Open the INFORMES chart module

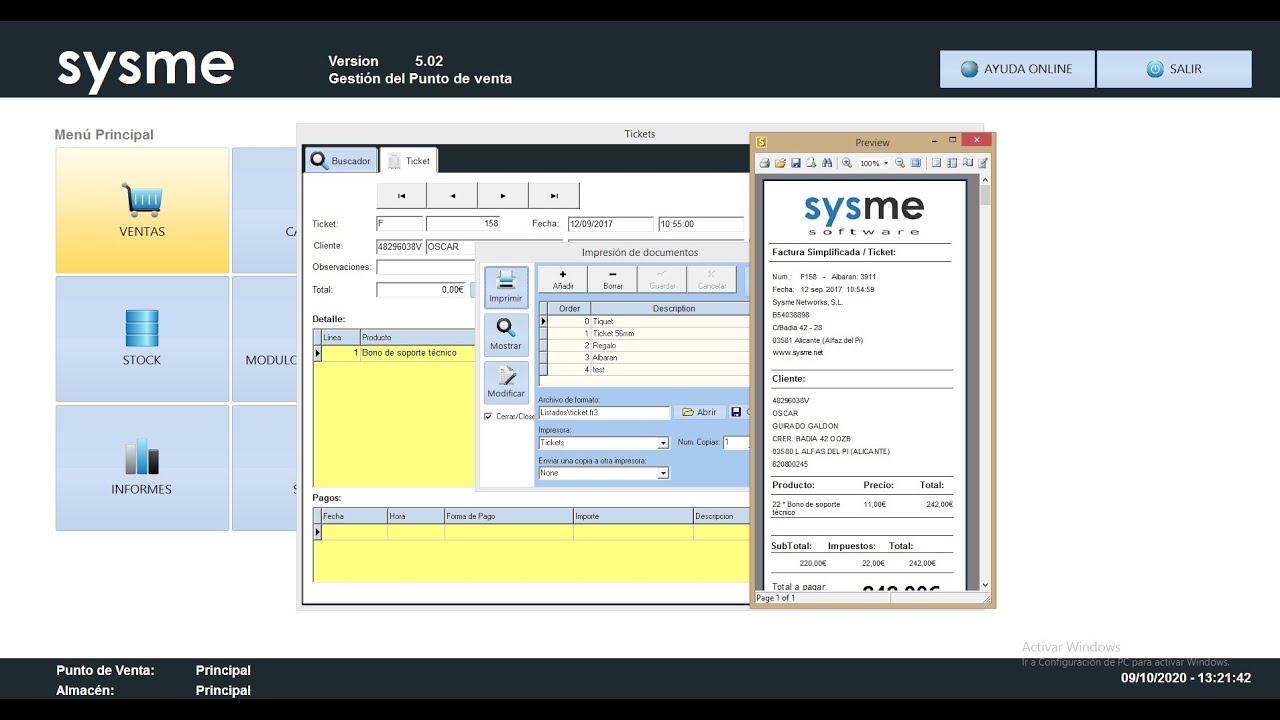[x=142, y=467]
